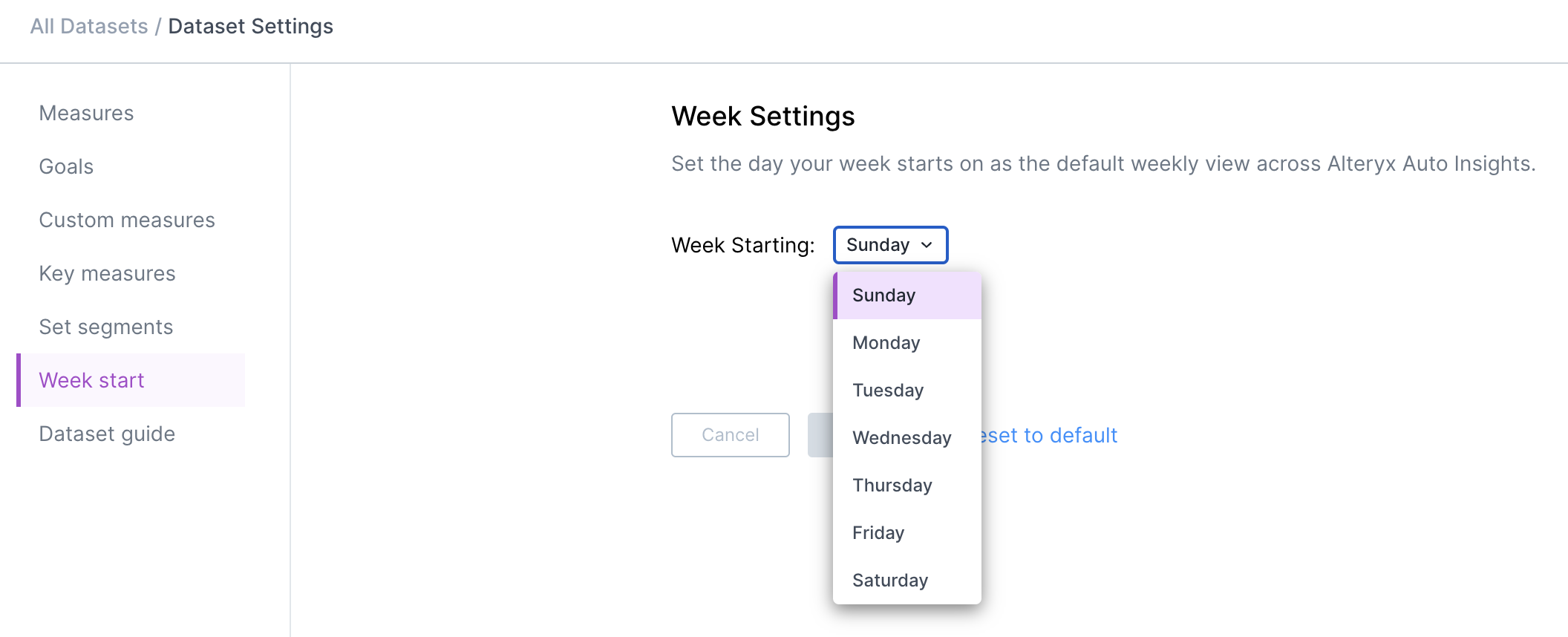Click the chevron on the Sunday selector
The height and width of the screenshot is (637, 1568).
coord(926,245)
